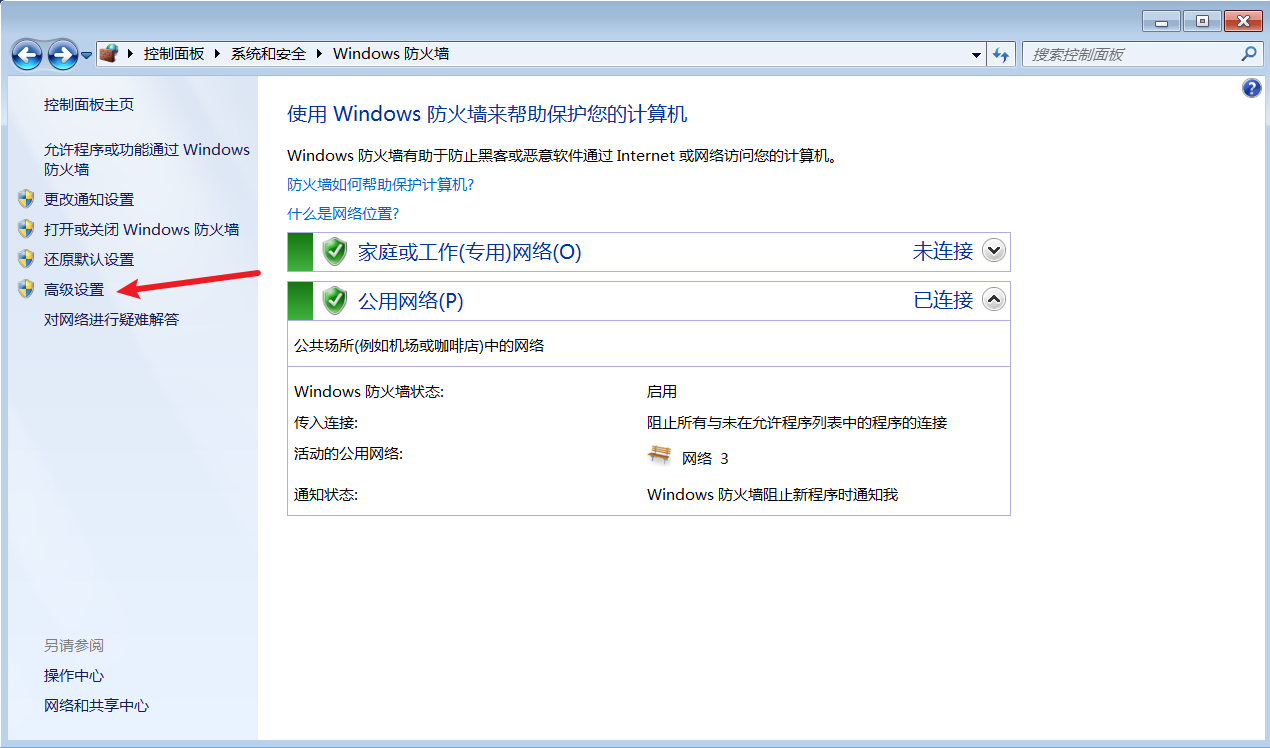Select 控制面板 breadcrumb in address bar
The width and height of the screenshot is (1270, 748).
click(x=174, y=54)
